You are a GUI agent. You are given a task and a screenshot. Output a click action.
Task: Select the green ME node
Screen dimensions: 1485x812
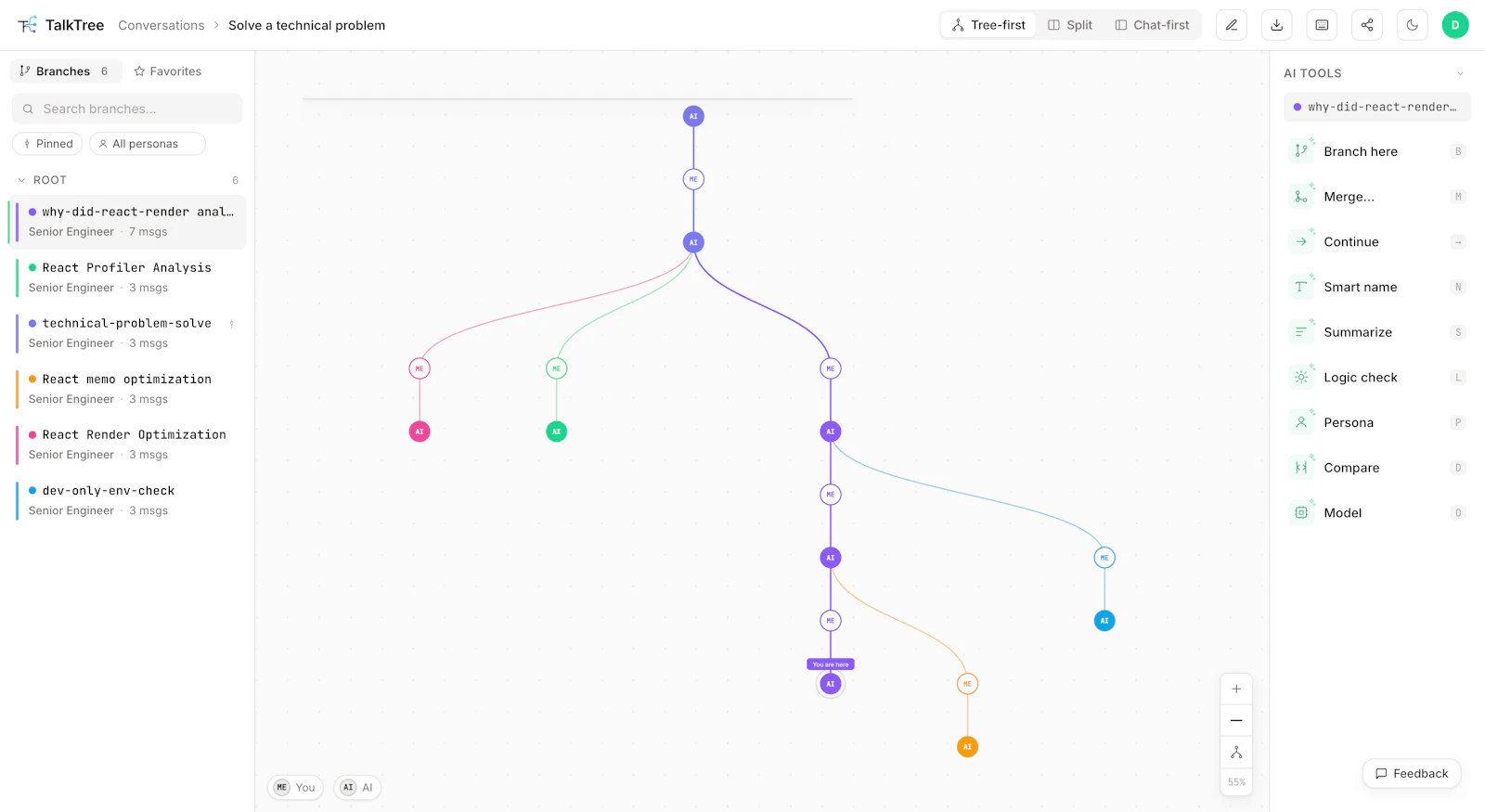(x=557, y=368)
